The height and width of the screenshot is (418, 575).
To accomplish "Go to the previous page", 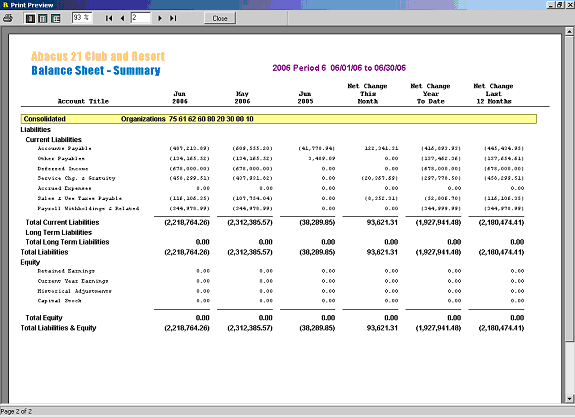I will [x=122, y=18].
